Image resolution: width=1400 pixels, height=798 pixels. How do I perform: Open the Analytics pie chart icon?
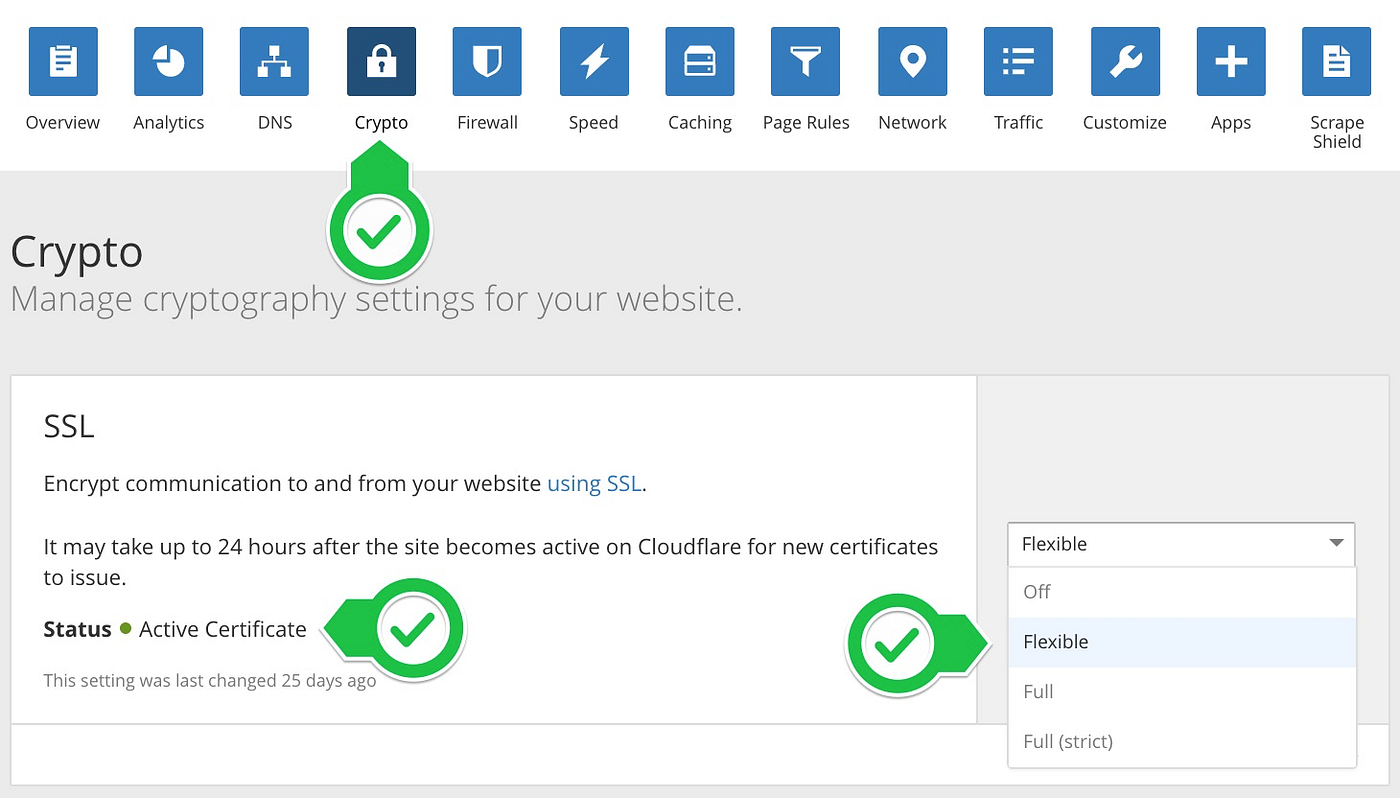click(x=168, y=61)
